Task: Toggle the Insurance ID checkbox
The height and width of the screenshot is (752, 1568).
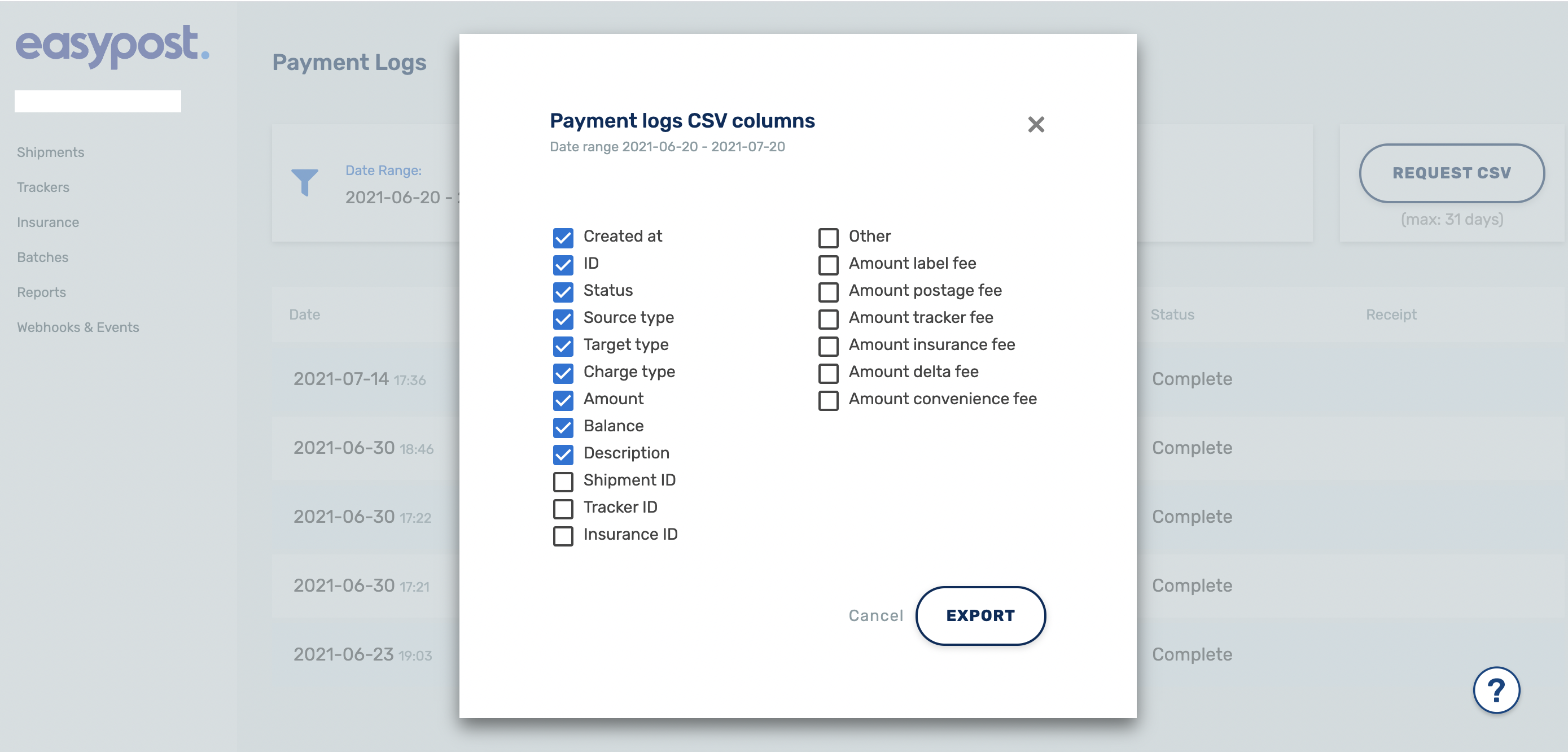Action: 562,535
